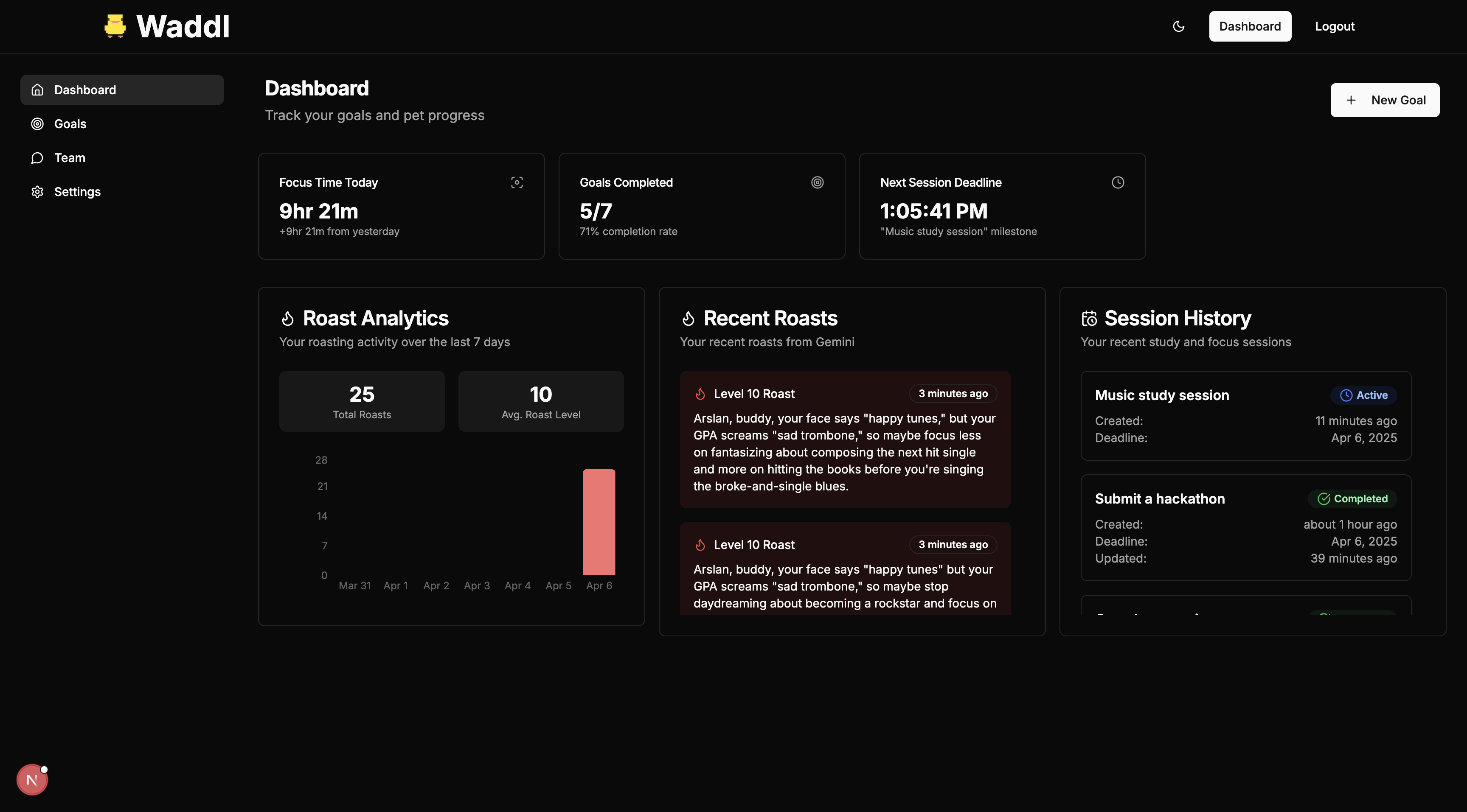The height and width of the screenshot is (812, 1467).
Task: Click the Dashboard button in top bar
Action: tap(1250, 26)
